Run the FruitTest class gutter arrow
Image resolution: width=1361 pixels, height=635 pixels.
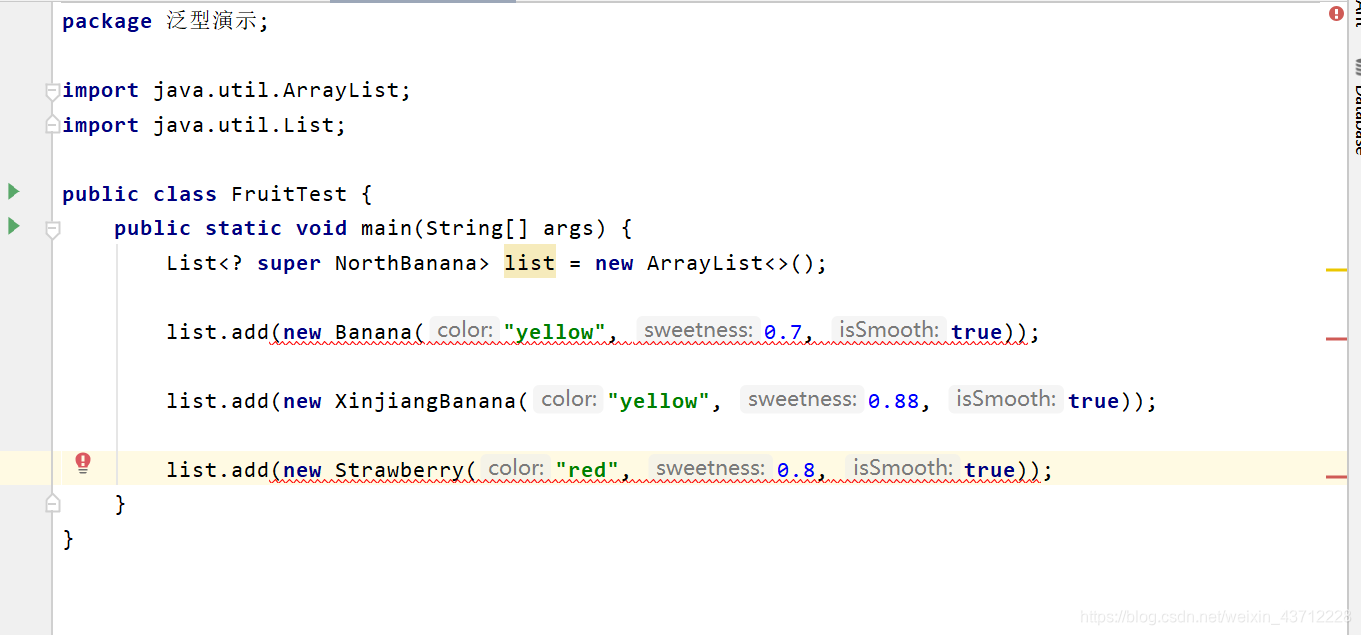coord(14,191)
